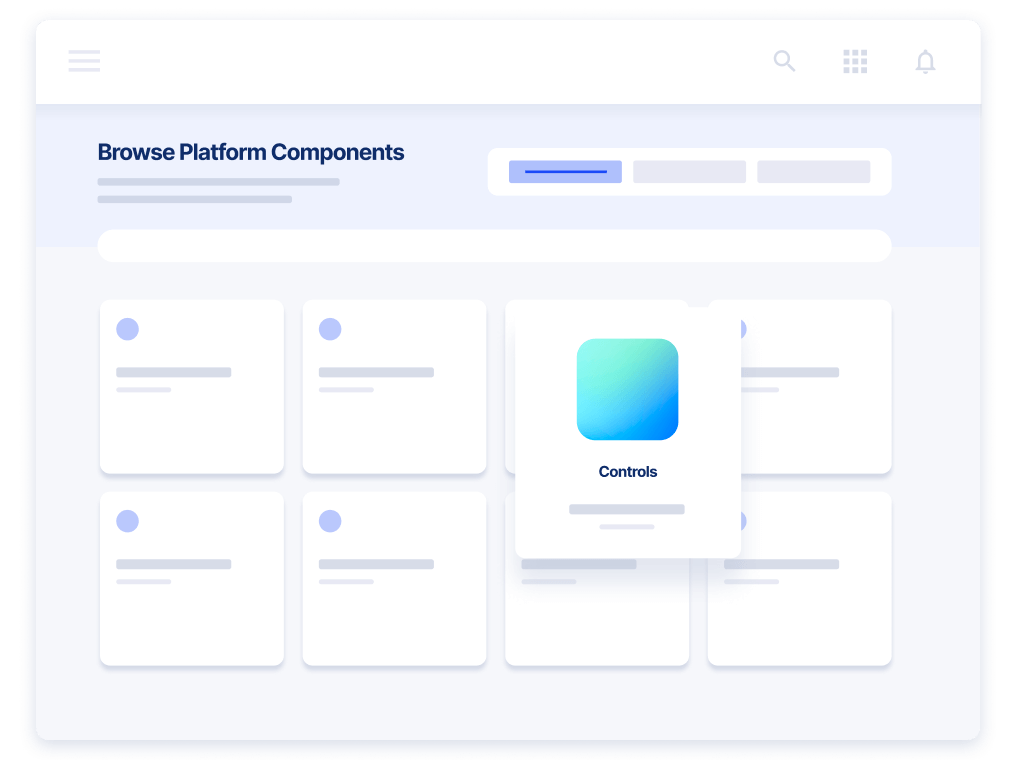Click inside the rounded search input field

(x=494, y=246)
